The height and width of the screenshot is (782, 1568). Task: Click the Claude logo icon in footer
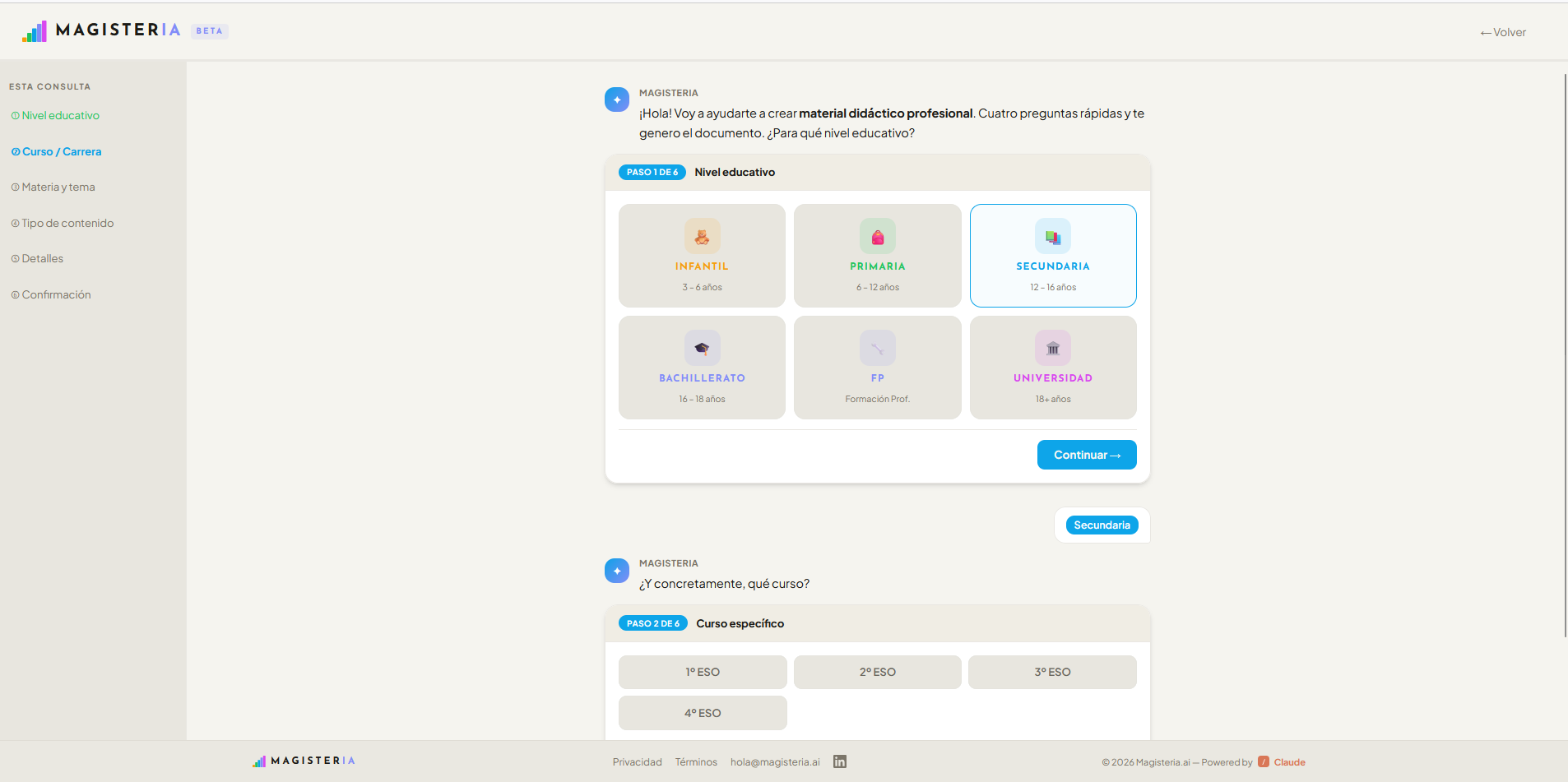(x=1264, y=762)
